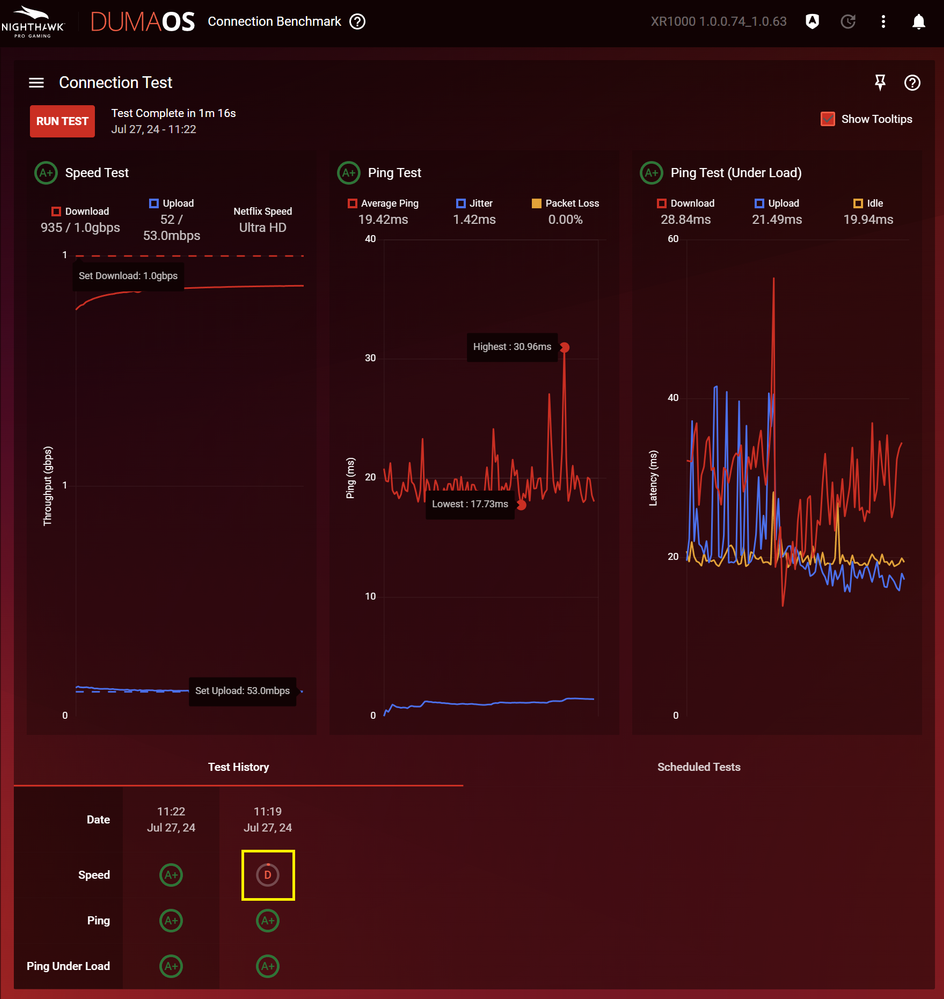The image size is (944, 999).
Task: Click the Speed Test A+ grade badge
Action: tap(46, 172)
